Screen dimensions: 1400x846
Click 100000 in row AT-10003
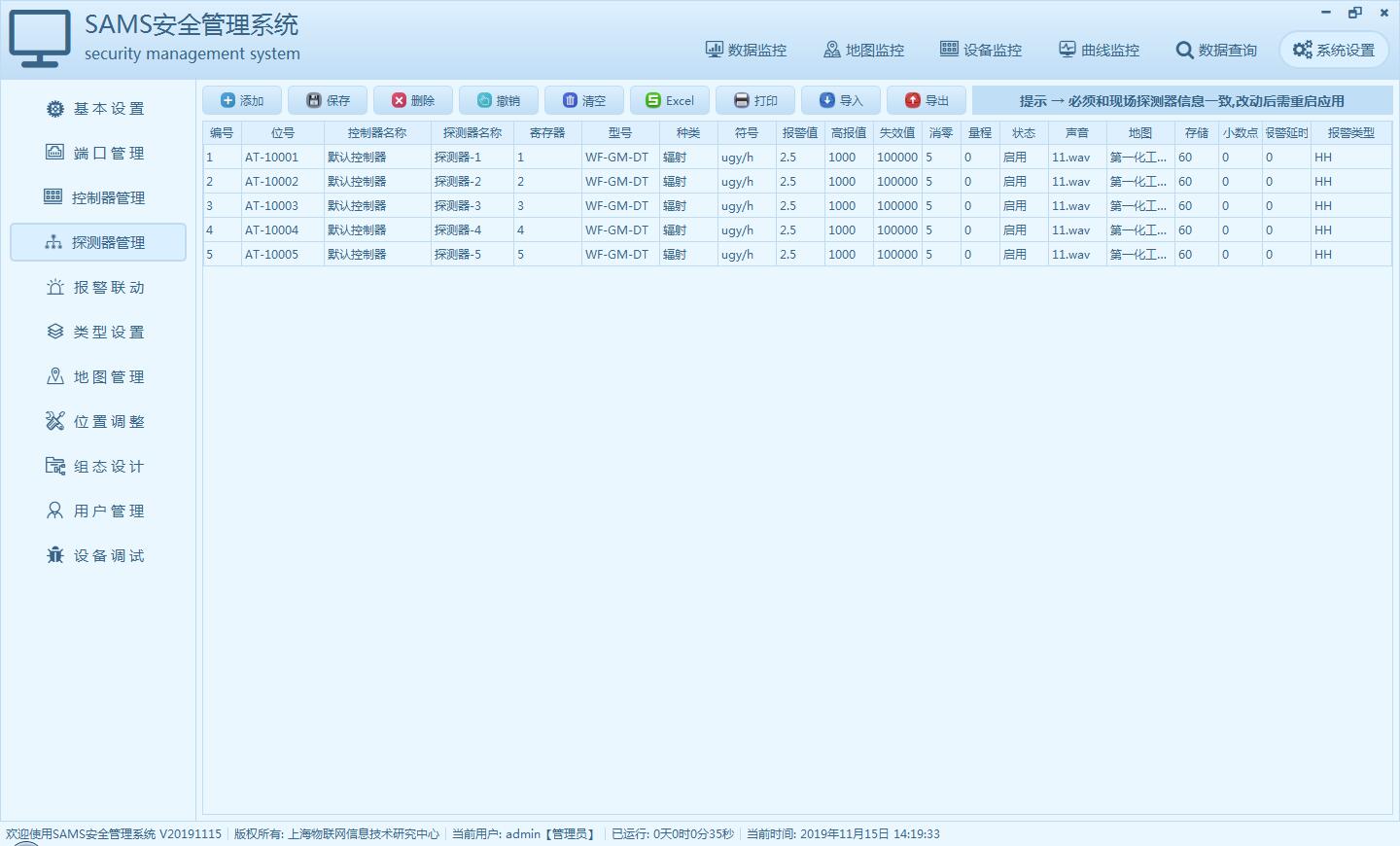coord(897,205)
